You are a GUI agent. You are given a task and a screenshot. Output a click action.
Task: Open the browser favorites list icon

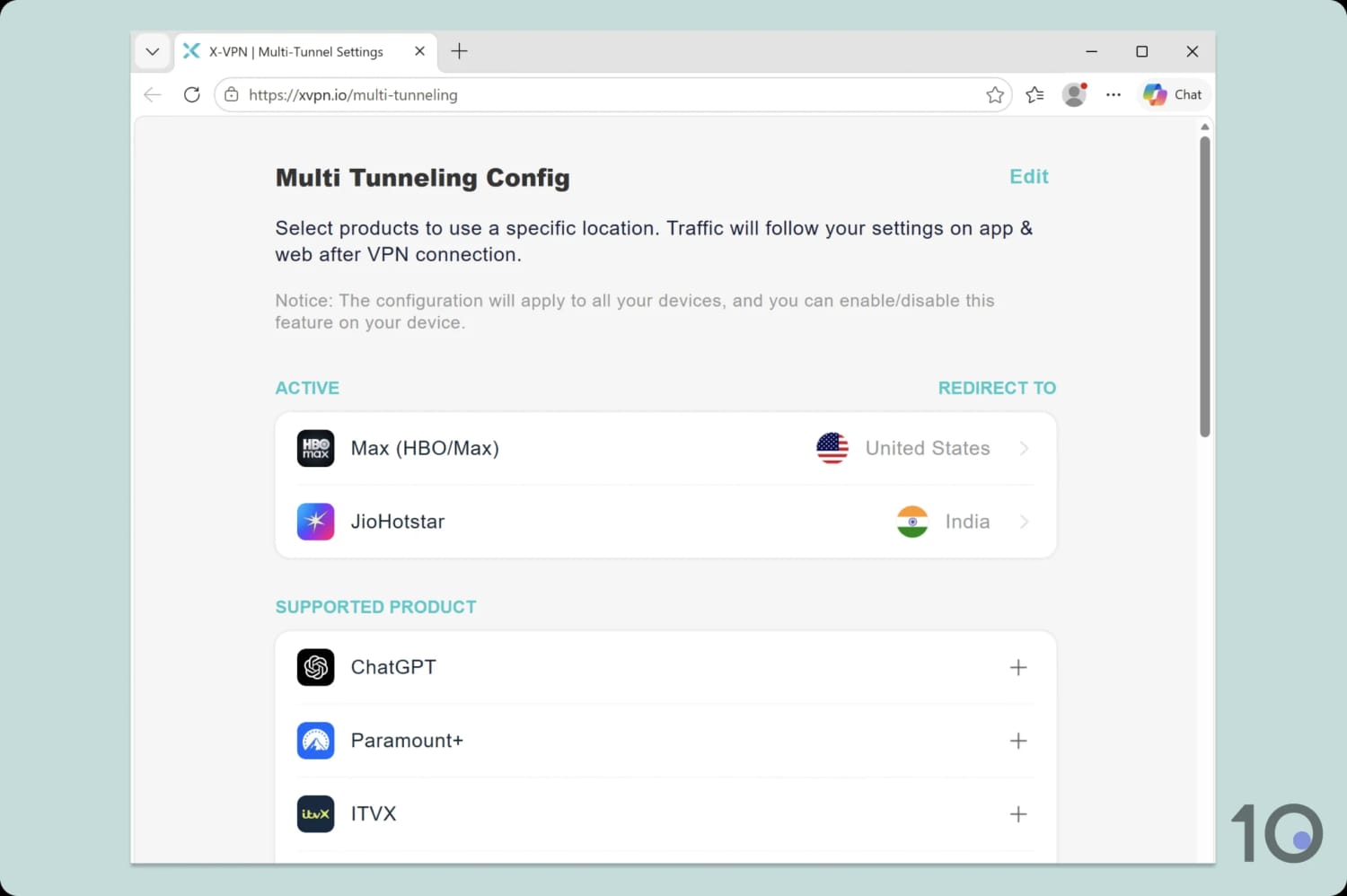(1034, 94)
